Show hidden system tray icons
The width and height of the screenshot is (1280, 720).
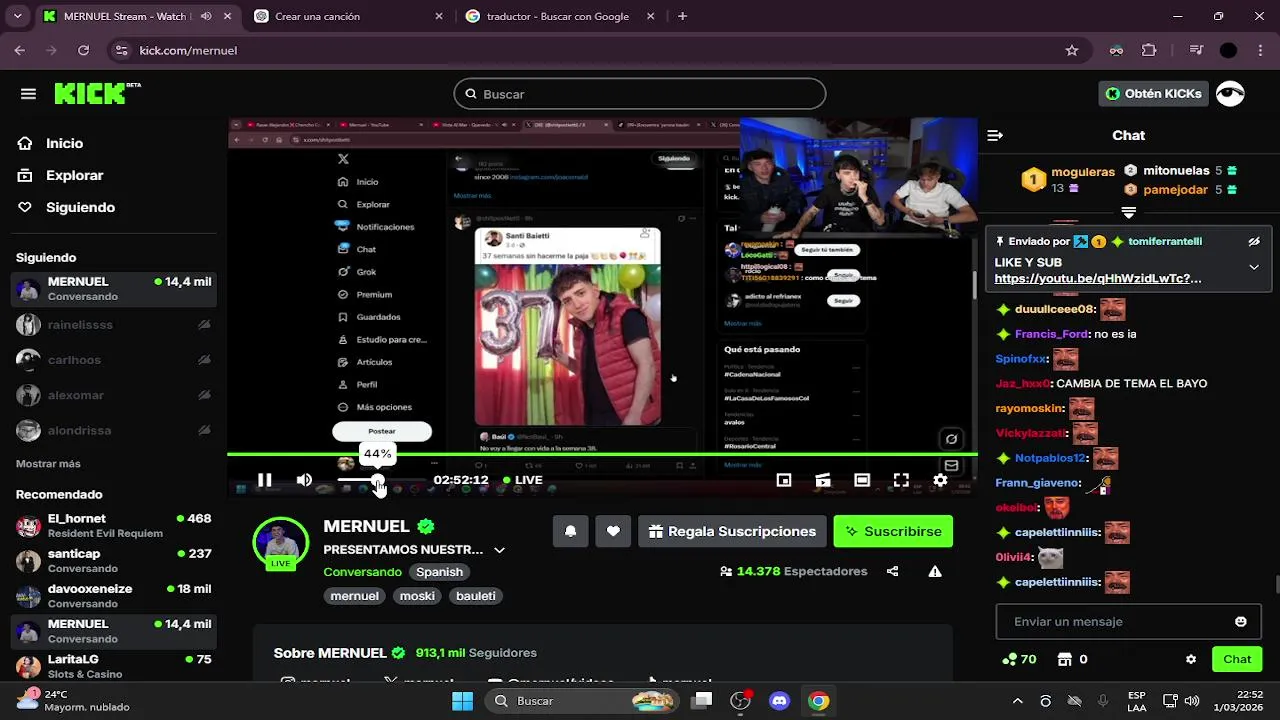coord(1017,701)
